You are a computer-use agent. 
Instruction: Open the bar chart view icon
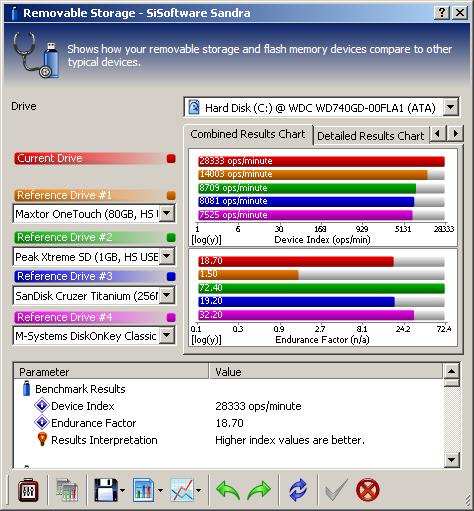(144, 490)
